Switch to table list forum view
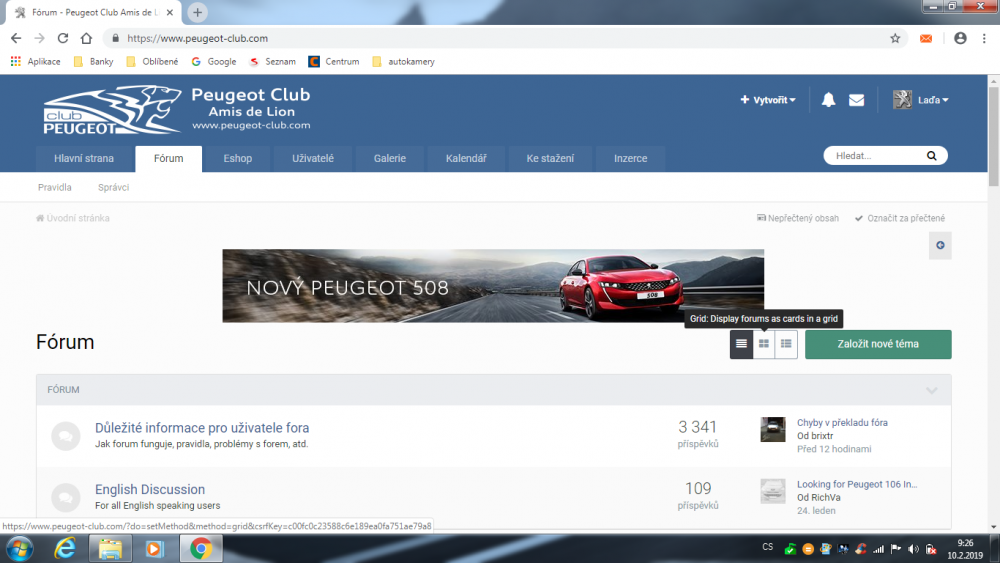 [741, 344]
